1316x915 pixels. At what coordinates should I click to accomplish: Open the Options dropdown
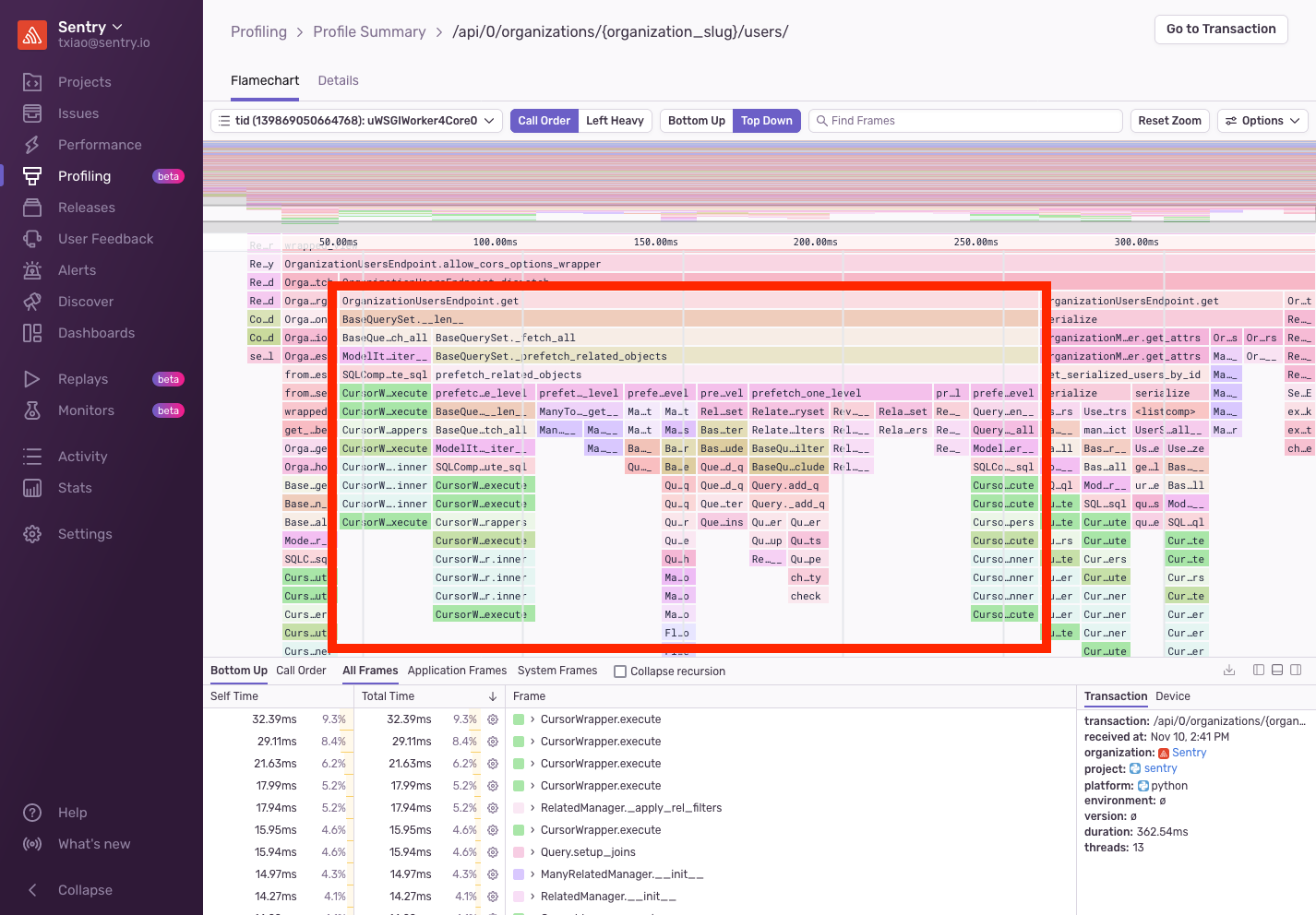coord(1262,121)
